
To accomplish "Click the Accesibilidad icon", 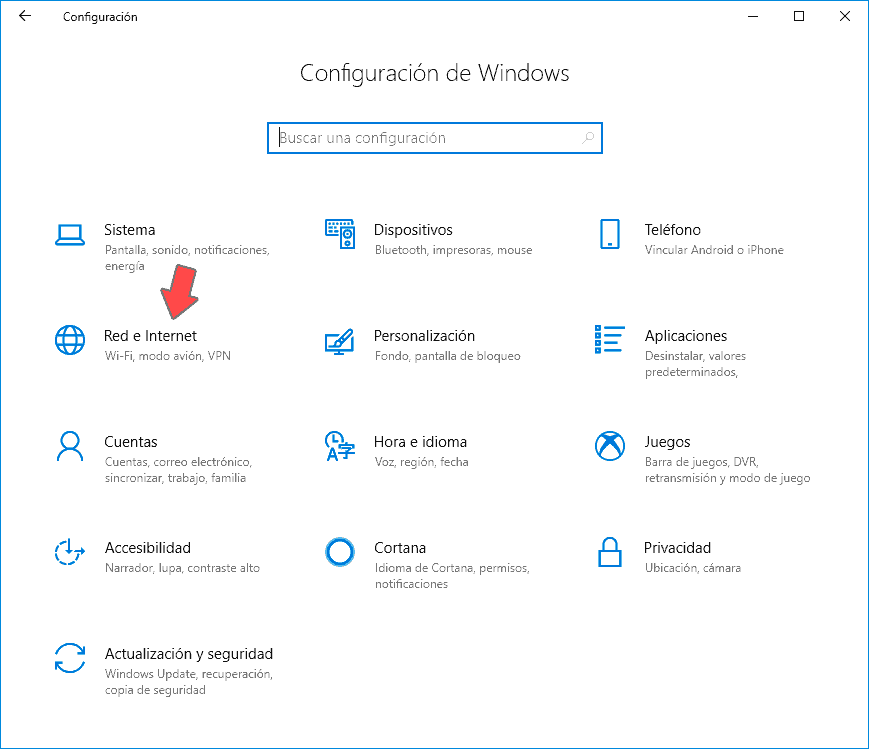I will point(69,552).
